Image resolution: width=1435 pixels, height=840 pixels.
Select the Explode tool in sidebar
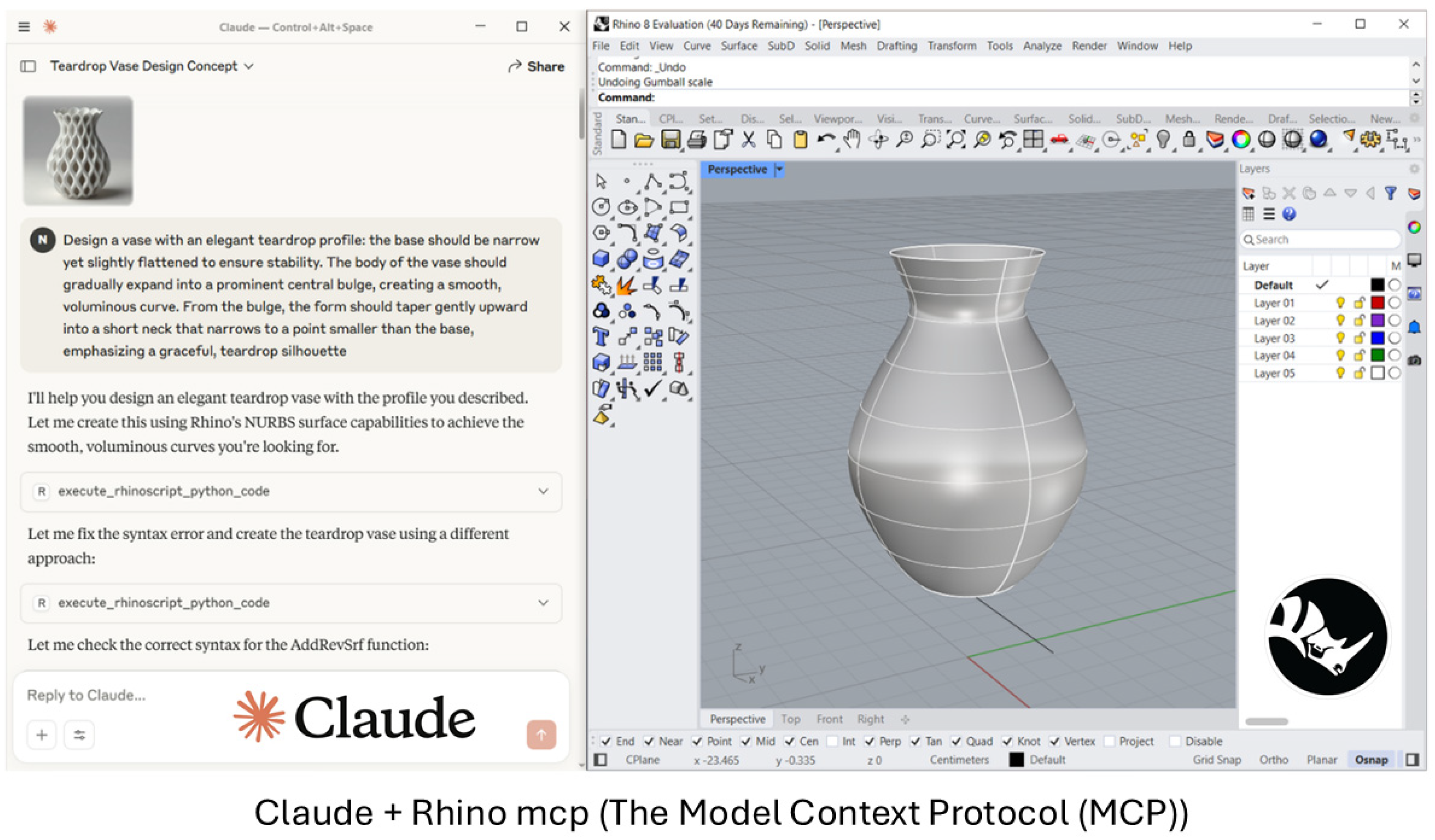tap(626, 285)
